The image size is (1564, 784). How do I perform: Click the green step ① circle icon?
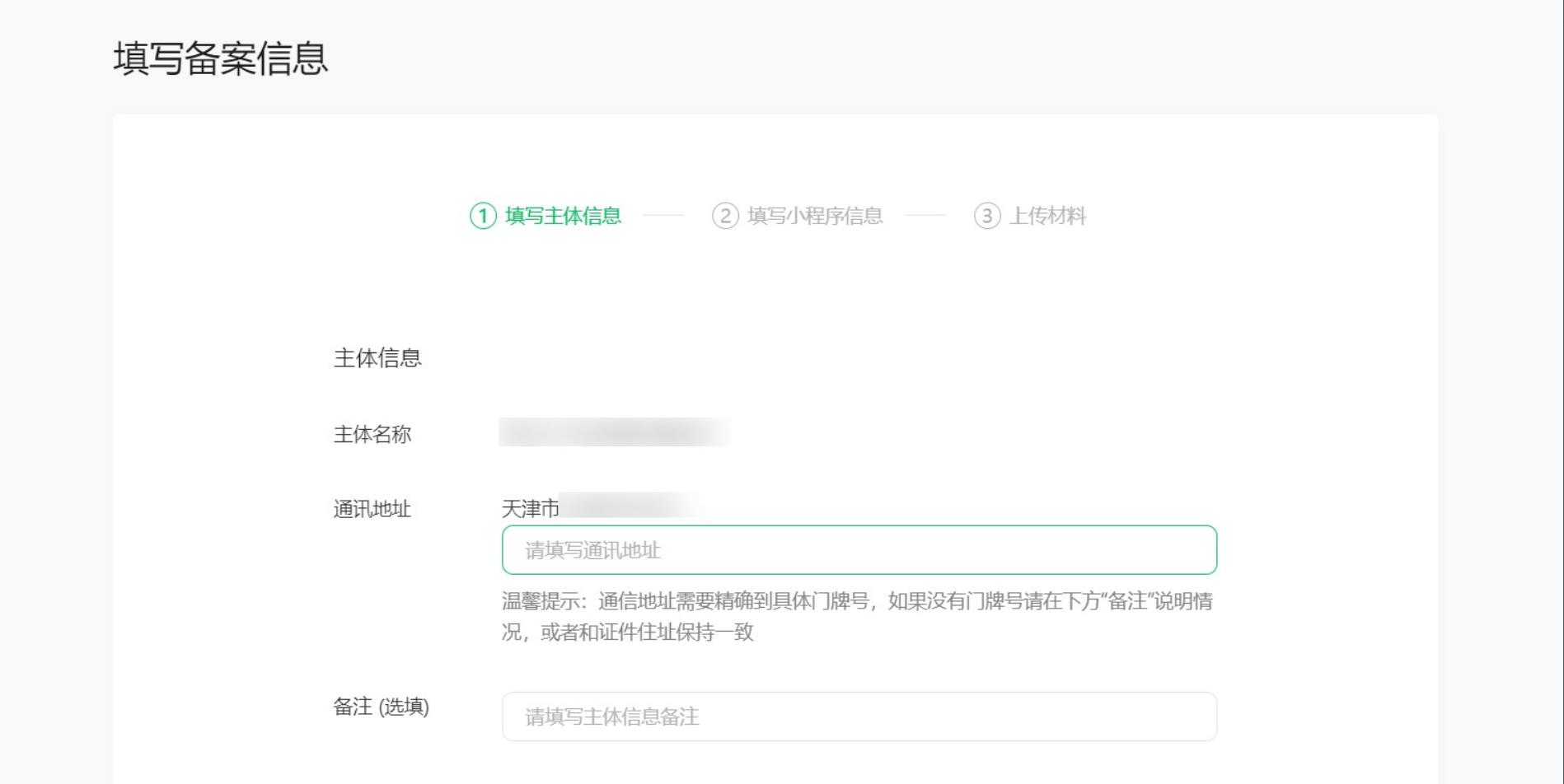pyautogui.click(x=482, y=216)
